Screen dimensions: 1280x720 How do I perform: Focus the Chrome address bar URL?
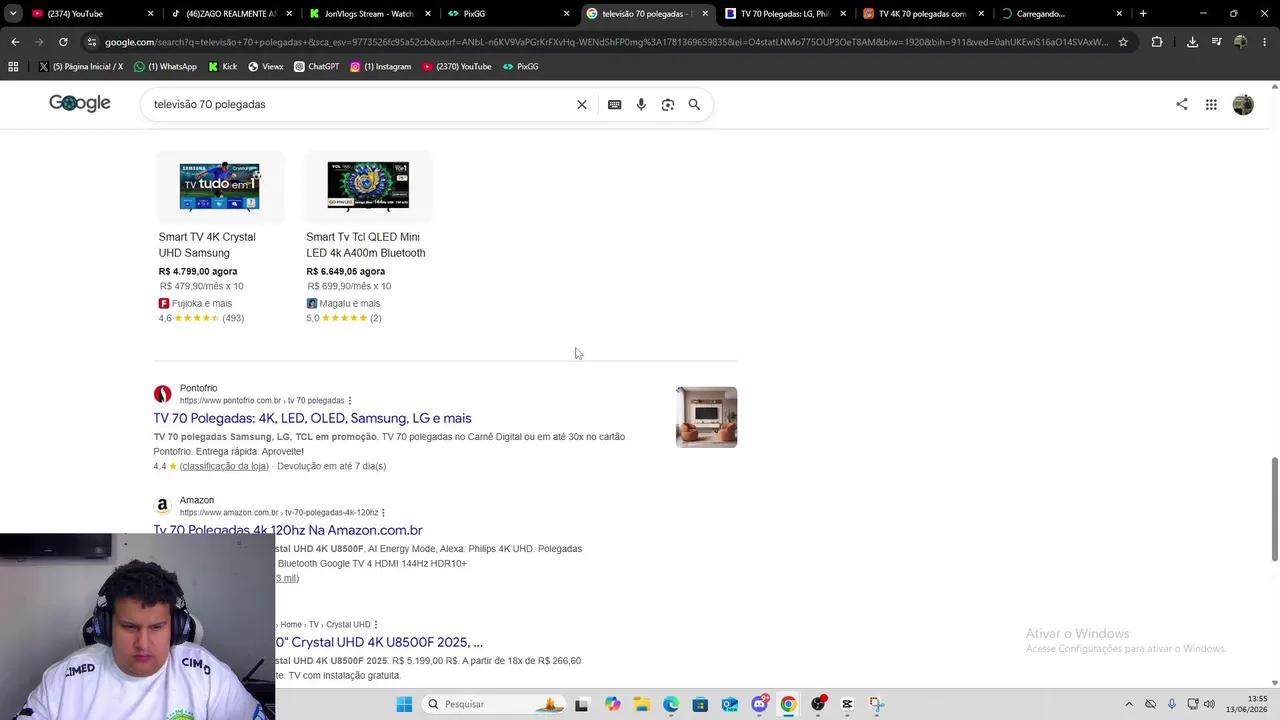click(x=606, y=42)
